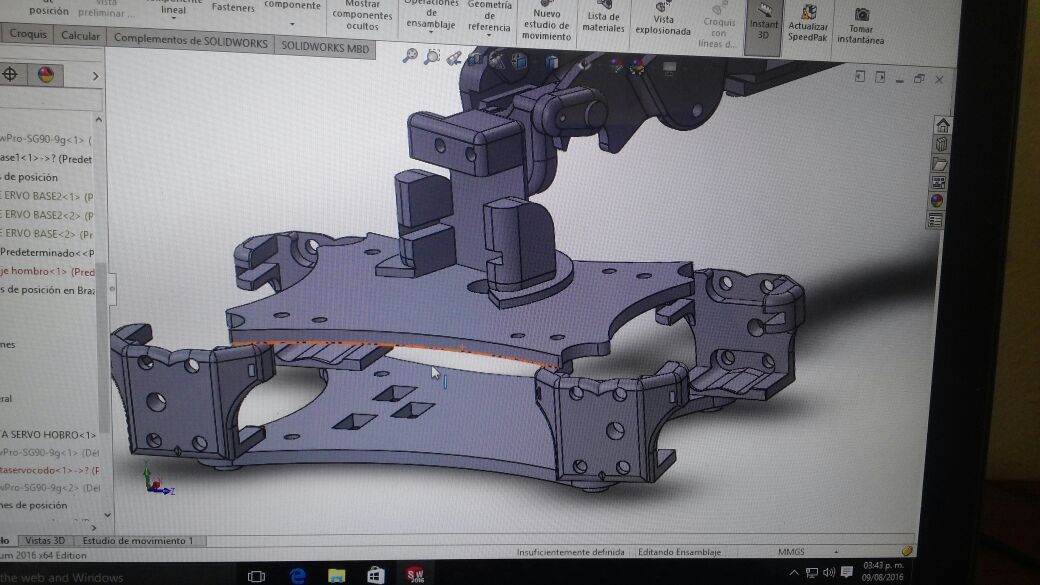Click the yellow status bar icon
This screenshot has height=585, width=1040.
tap(907, 551)
